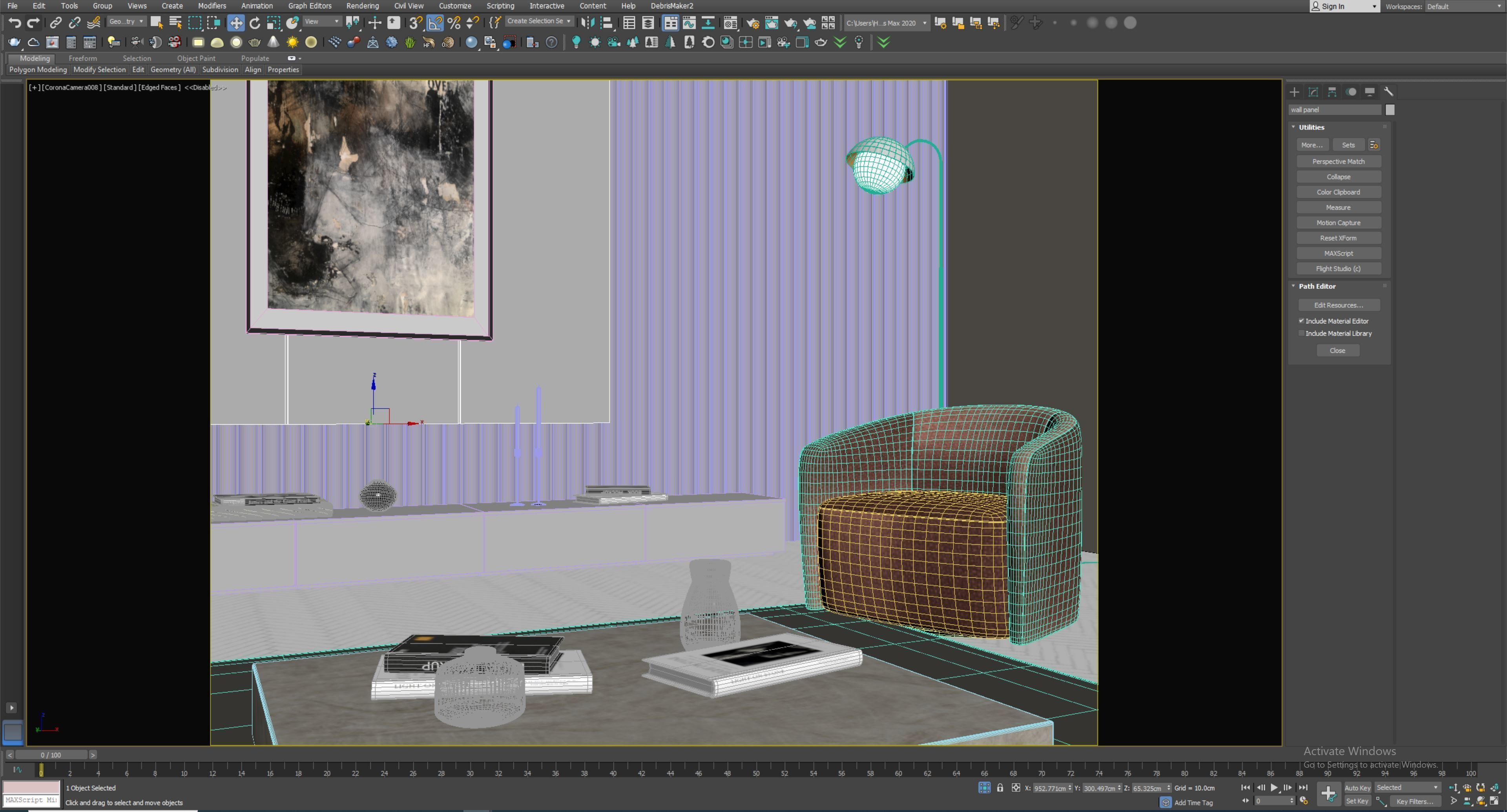
Task: Uncheck Include Material Editor checkbox
Action: click(x=1302, y=321)
